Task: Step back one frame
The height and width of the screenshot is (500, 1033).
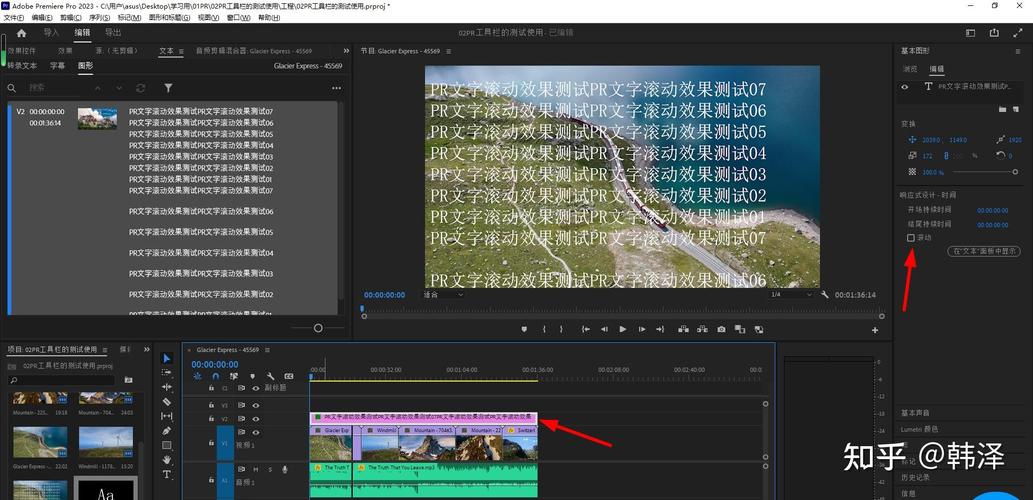Action: (603, 329)
